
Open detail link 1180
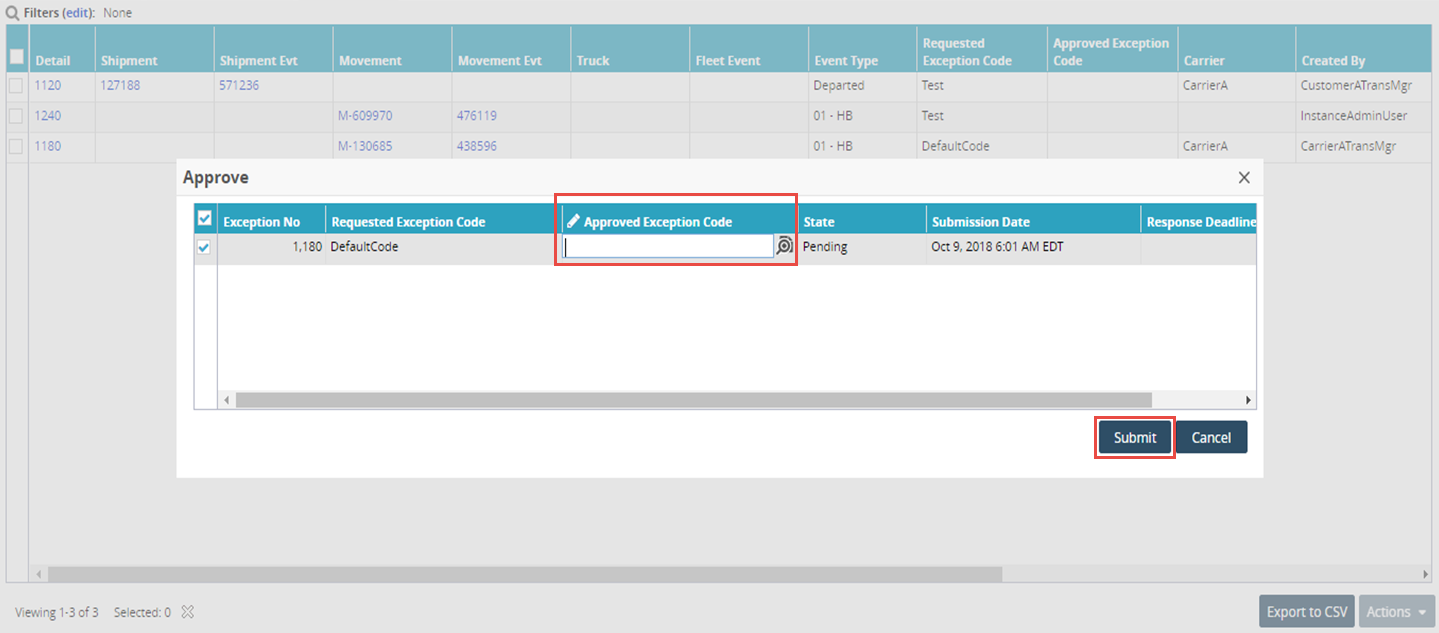coord(48,146)
